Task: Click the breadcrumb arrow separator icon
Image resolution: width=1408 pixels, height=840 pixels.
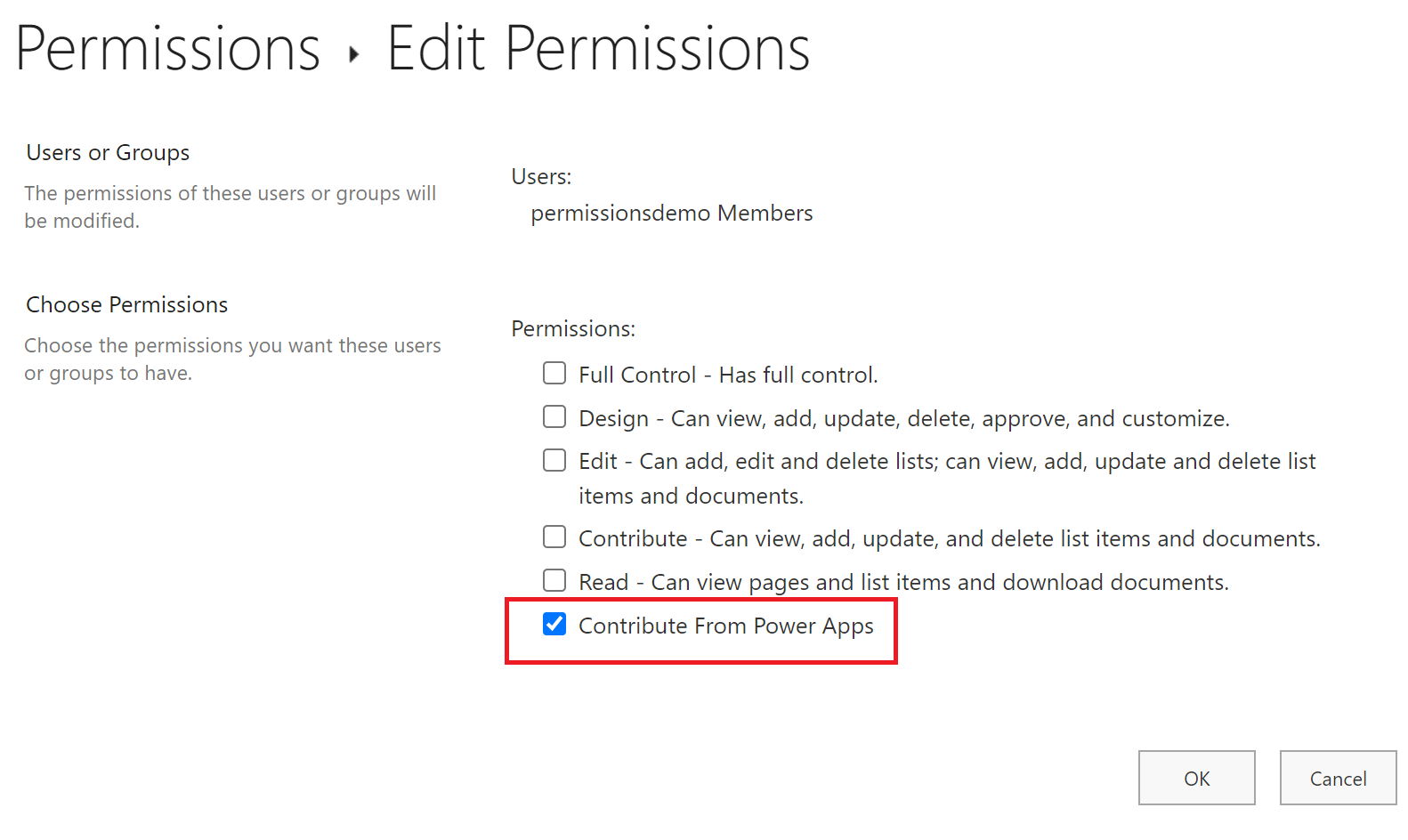Action: (354, 55)
